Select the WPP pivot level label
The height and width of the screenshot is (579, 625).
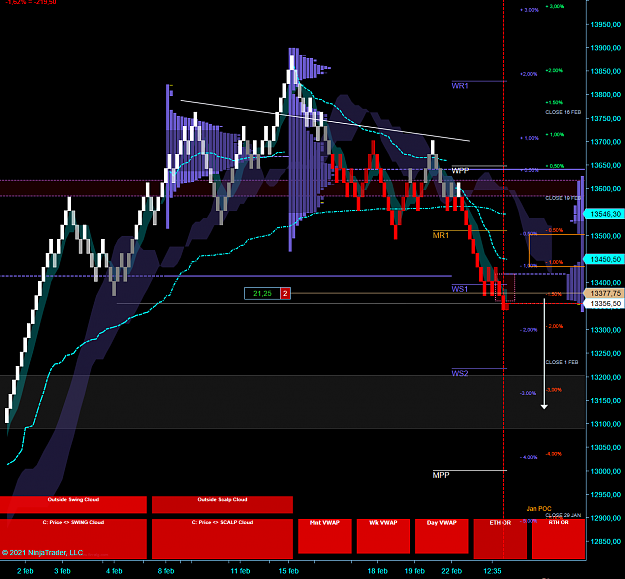tap(460, 171)
